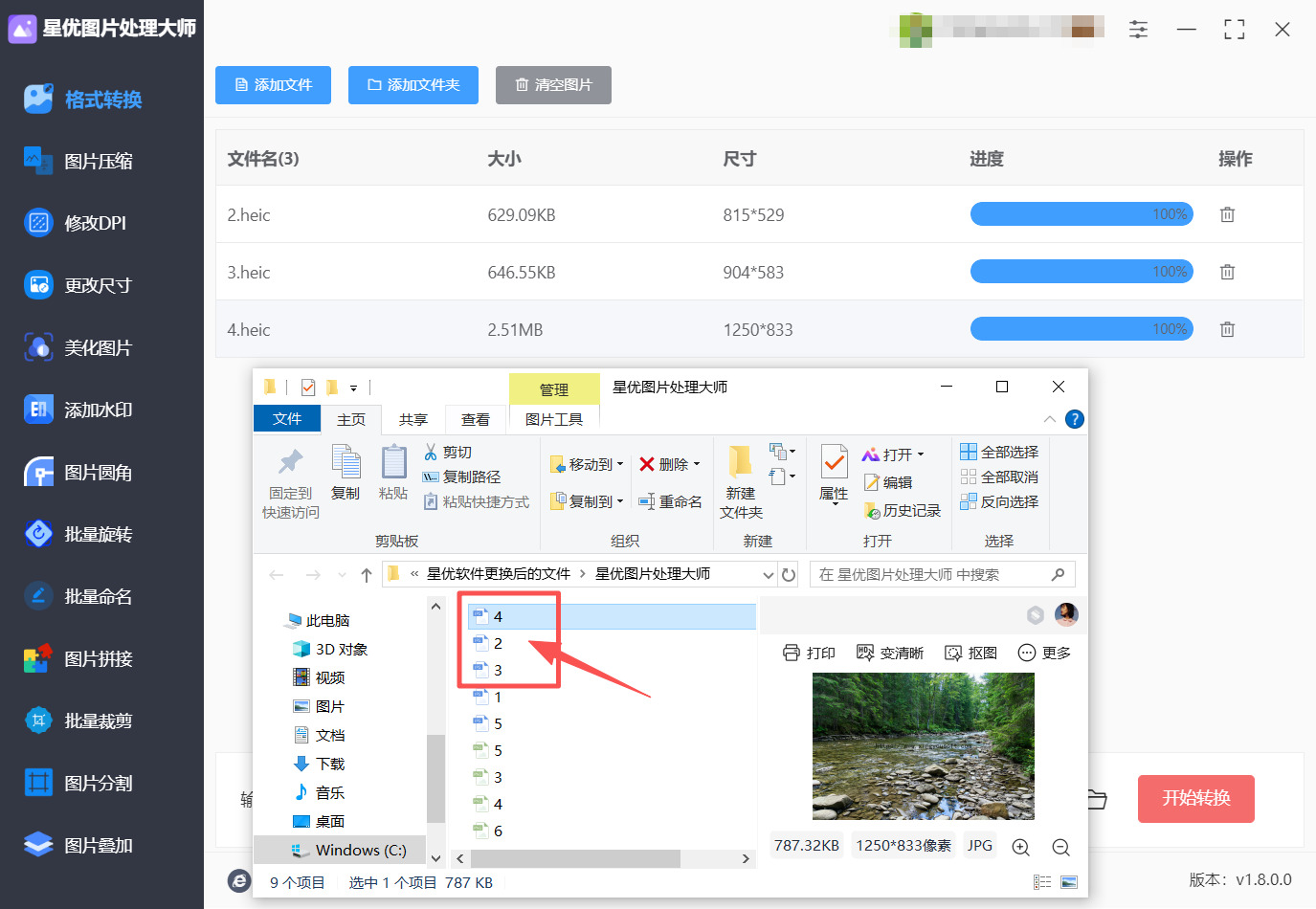Image resolution: width=1316 pixels, height=909 pixels.
Task: Click the Explorer search box
Action: 942,574
